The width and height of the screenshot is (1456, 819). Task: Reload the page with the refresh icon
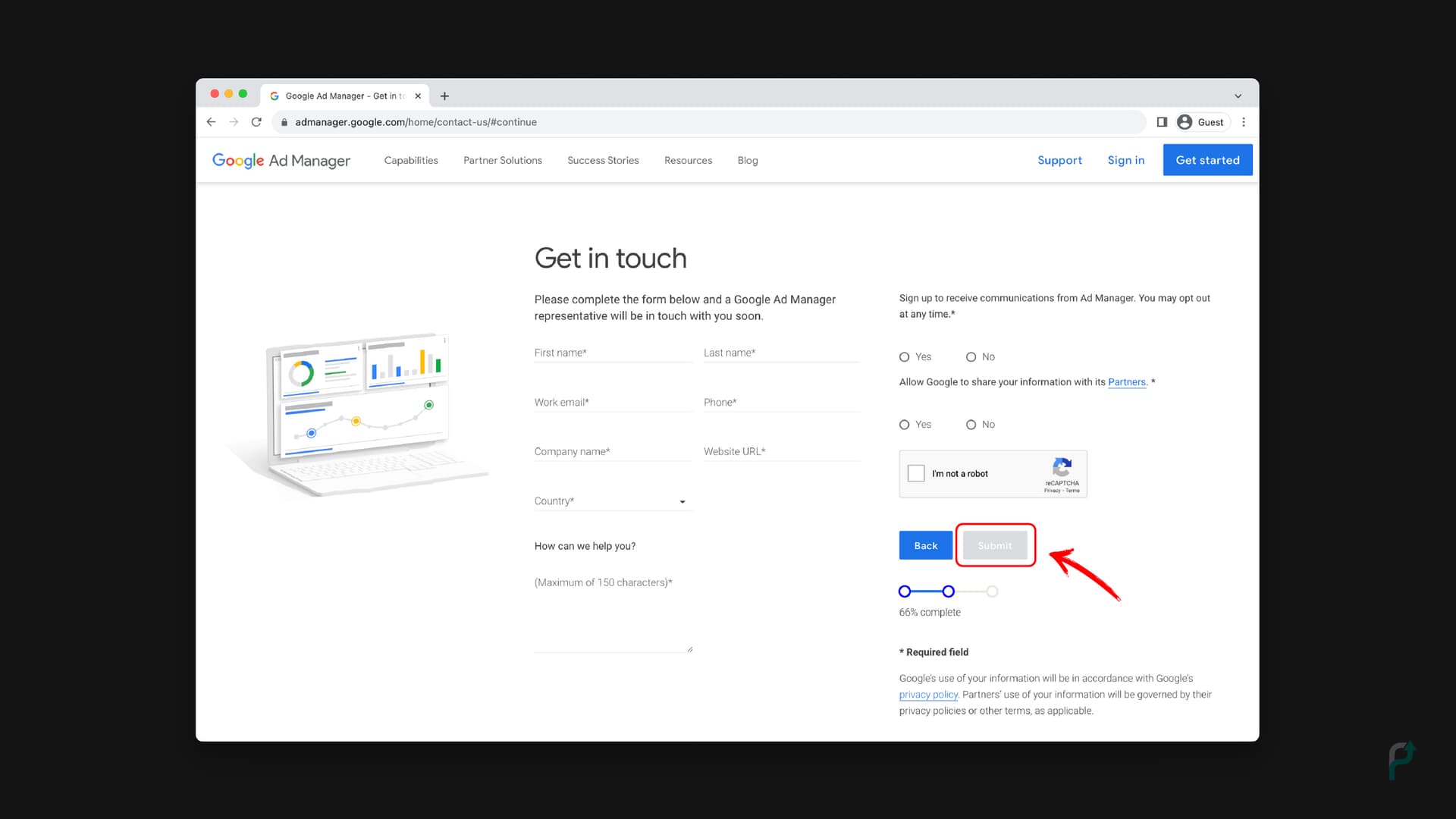pos(256,122)
